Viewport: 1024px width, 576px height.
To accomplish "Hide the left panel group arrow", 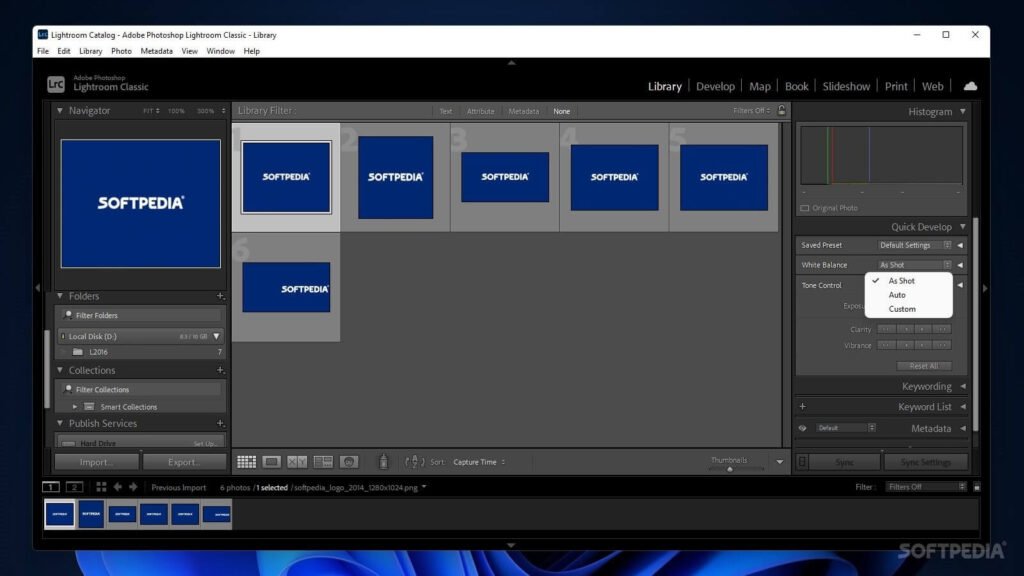I will pos(38,287).
